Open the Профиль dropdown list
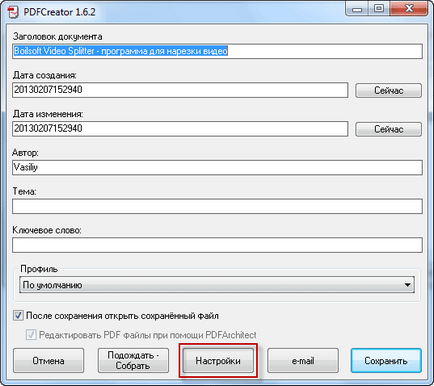 click(217, 285)
